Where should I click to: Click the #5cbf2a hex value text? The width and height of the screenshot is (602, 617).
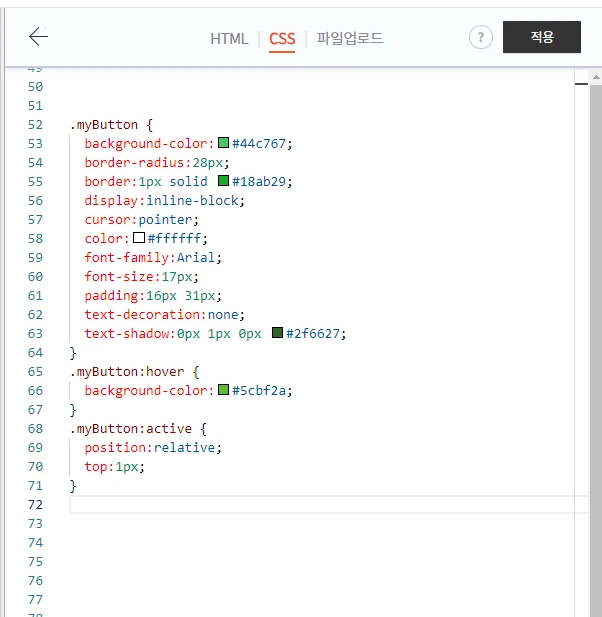point(259,391)
